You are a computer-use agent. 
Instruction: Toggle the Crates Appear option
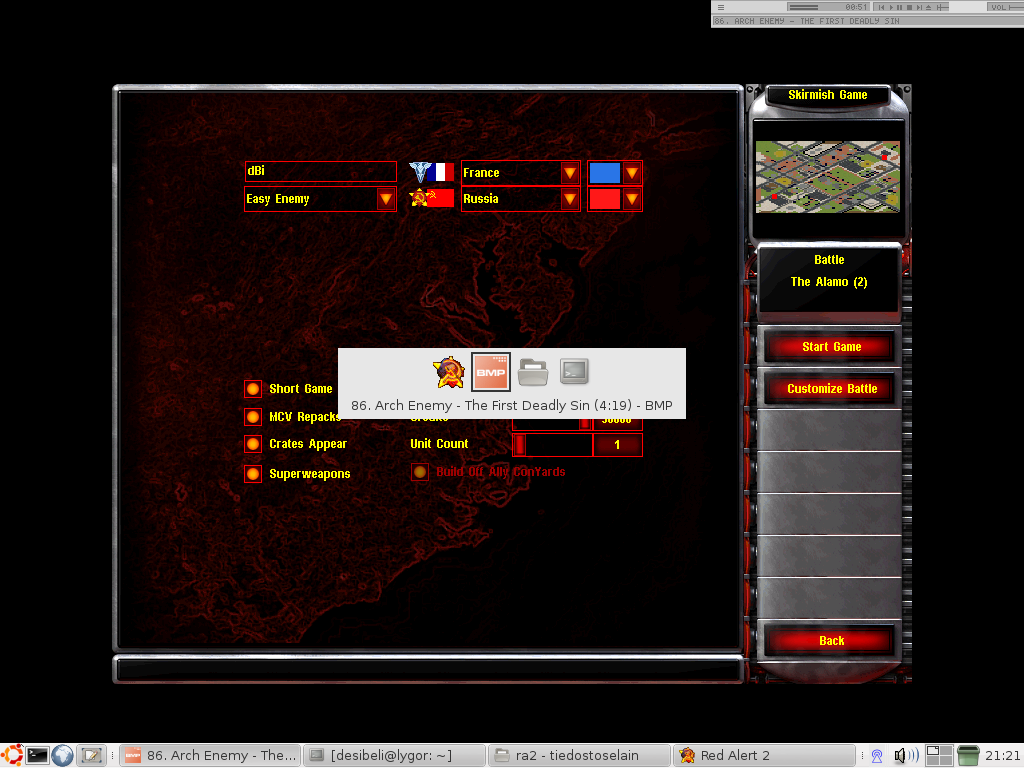tap(253, 444)
